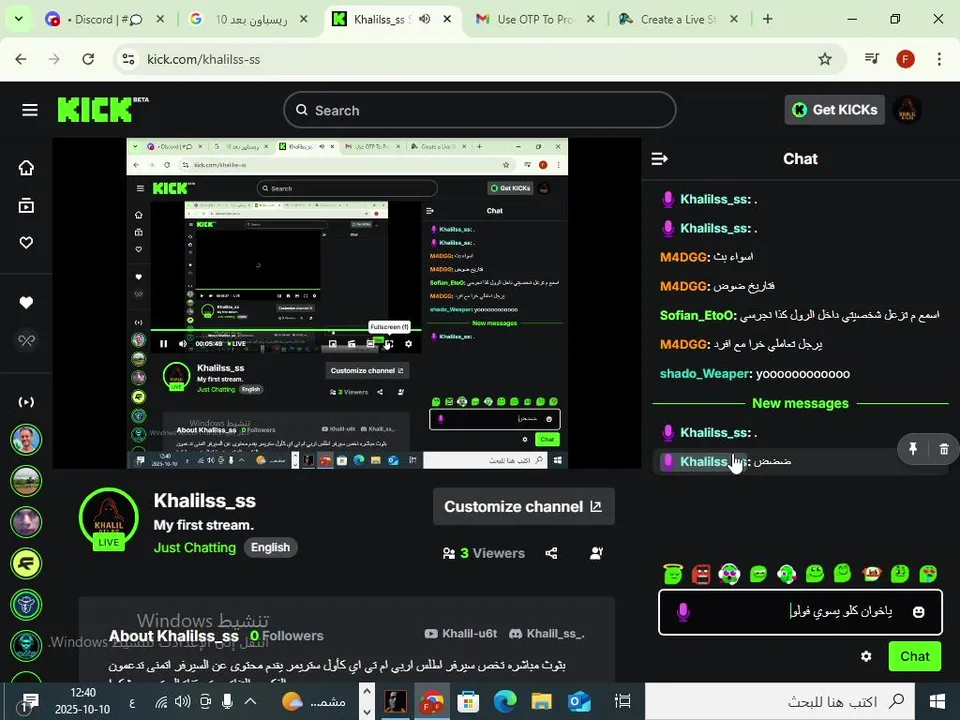
Task: Open File Explorer from taskbar
Action: click(541, 702)
